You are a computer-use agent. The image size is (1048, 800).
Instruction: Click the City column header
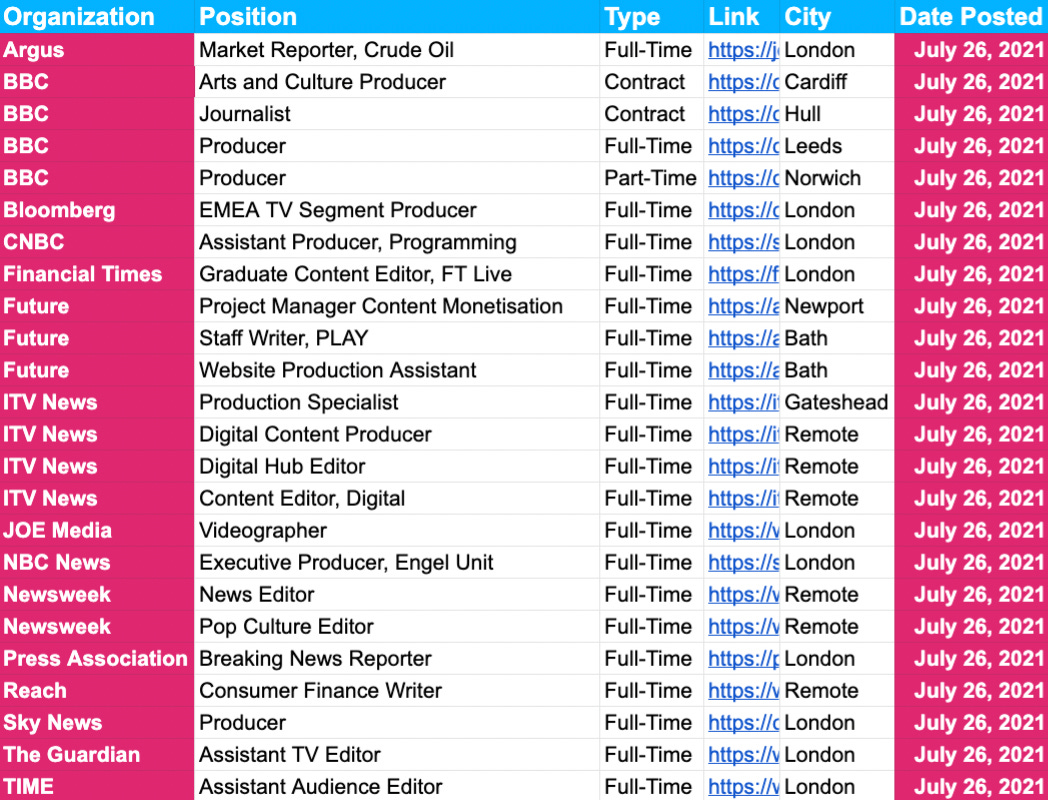(x=837, y=17)
